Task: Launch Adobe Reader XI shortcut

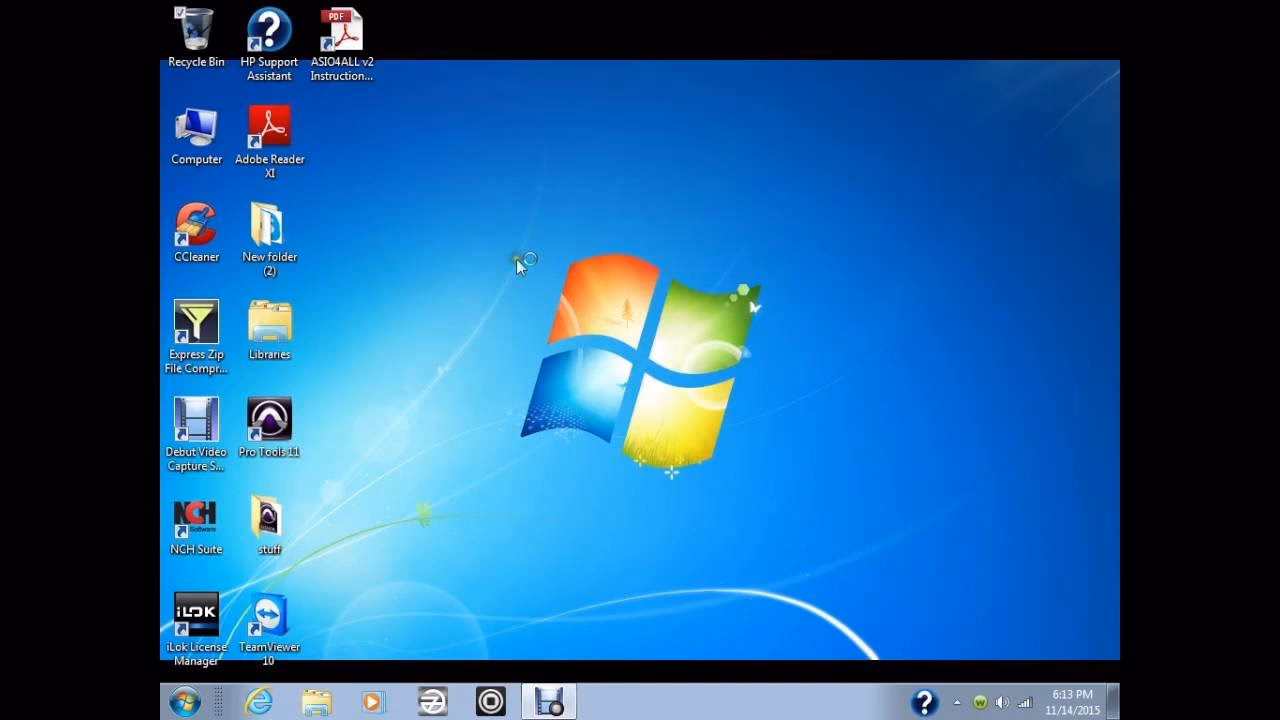Action: [269, 142]
